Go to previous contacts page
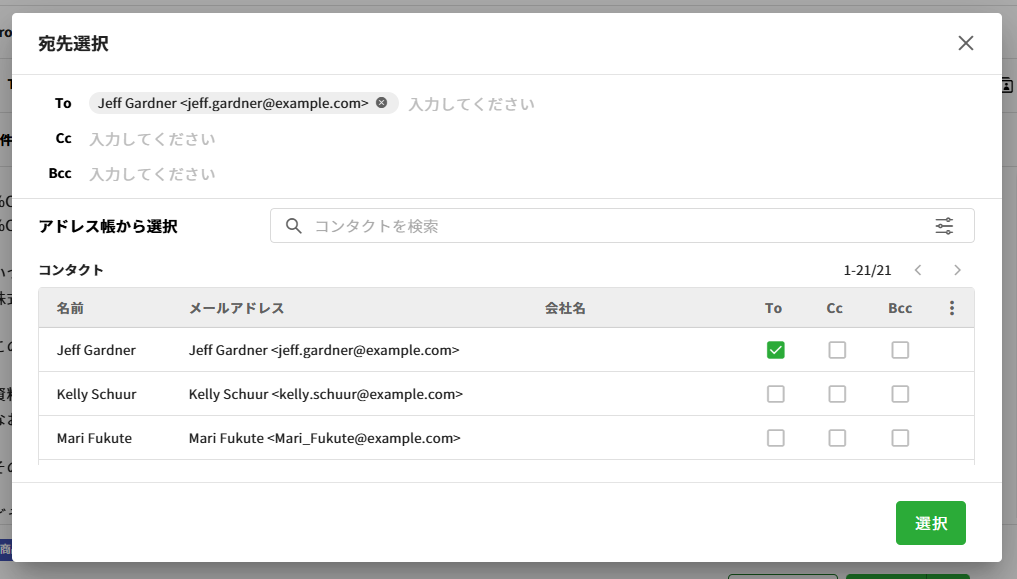1017x579 pixels. click(x=917, y=270)
